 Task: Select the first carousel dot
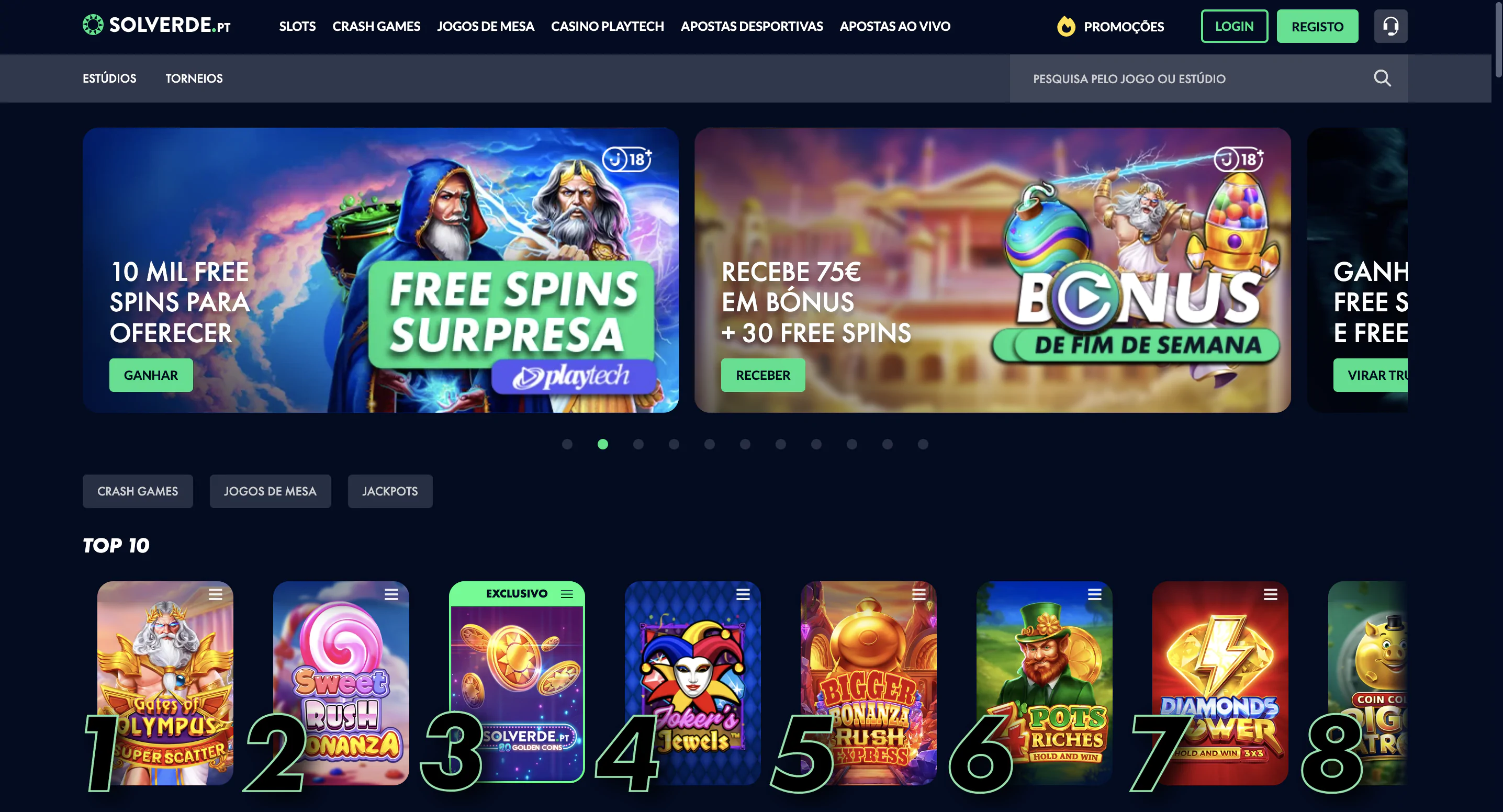[x=567, y=445]
